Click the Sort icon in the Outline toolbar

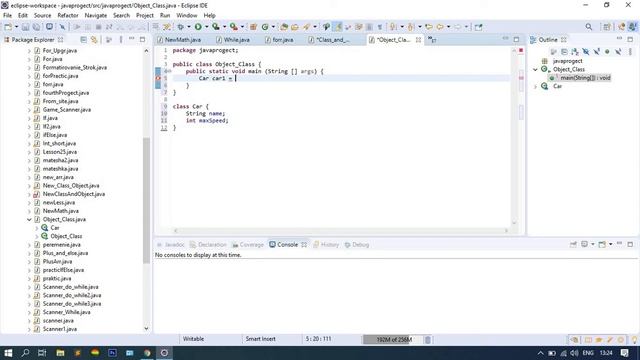575,52
